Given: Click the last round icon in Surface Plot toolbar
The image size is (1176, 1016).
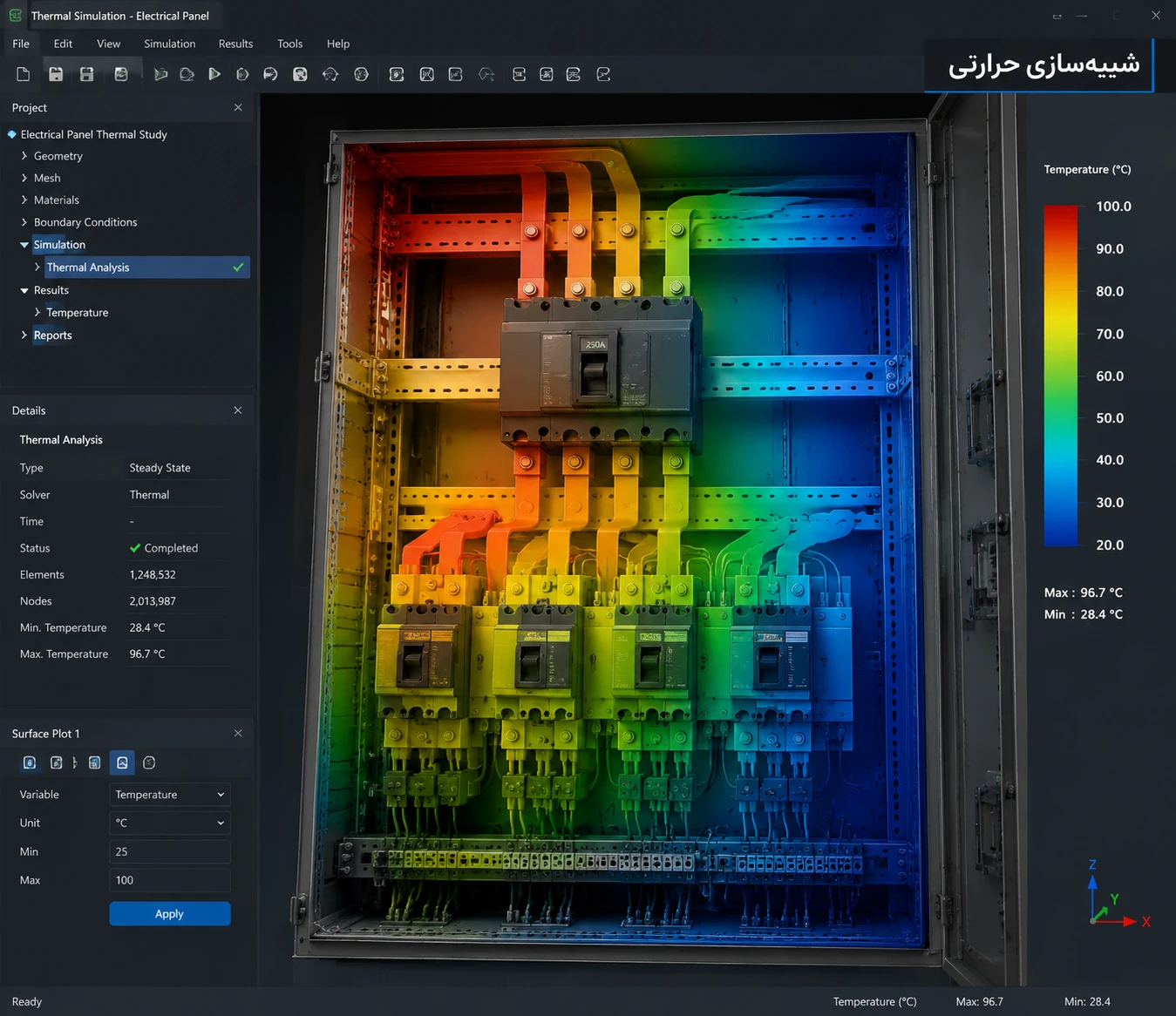Looking at the screenshot, I should (149, 762).
